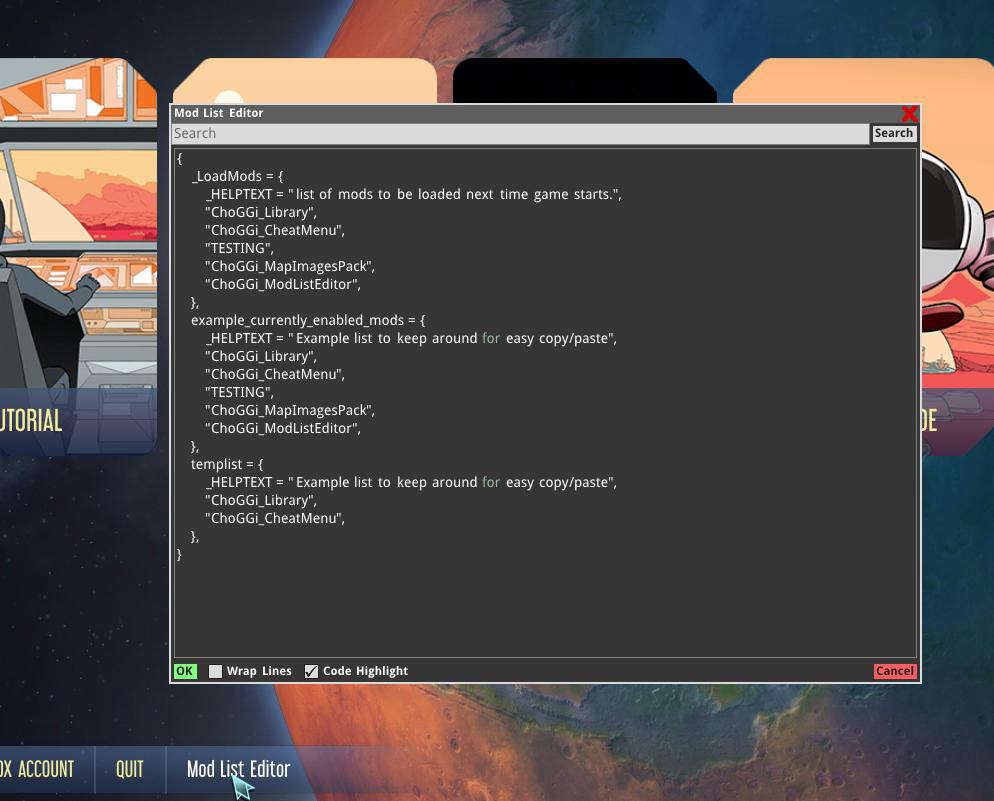This screenshot has width=994, height=801.
Task: Click the partially visible menu option on the right
Action: click(x=931, y=421)
